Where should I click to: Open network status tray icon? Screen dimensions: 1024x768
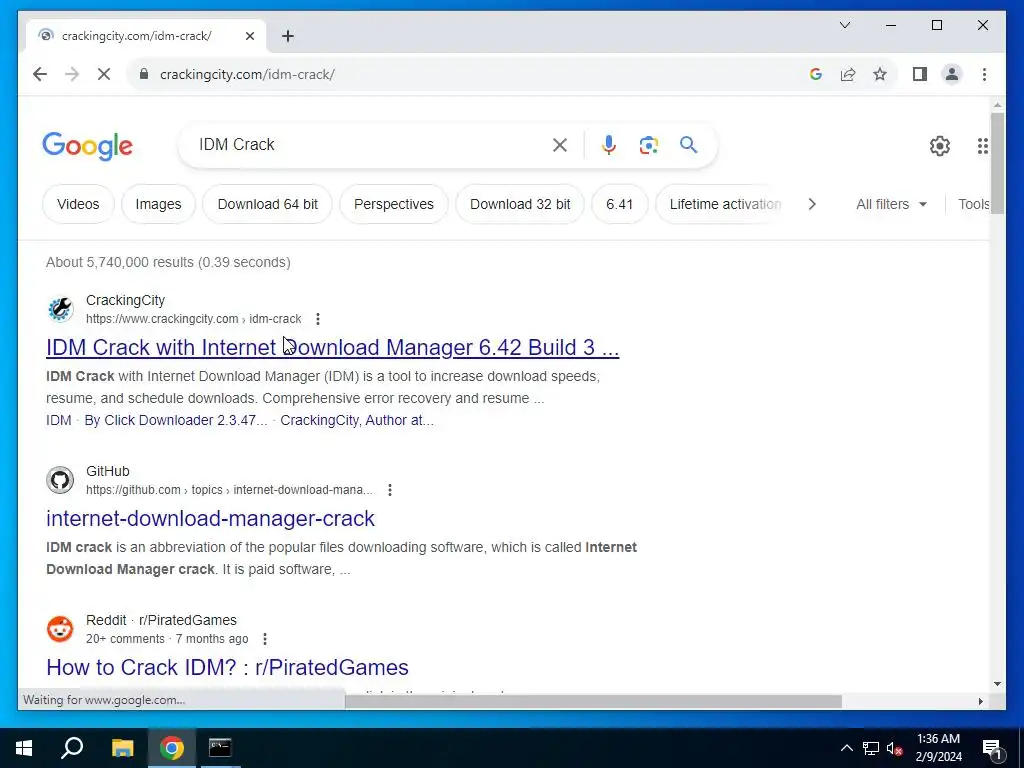(871, 748)
